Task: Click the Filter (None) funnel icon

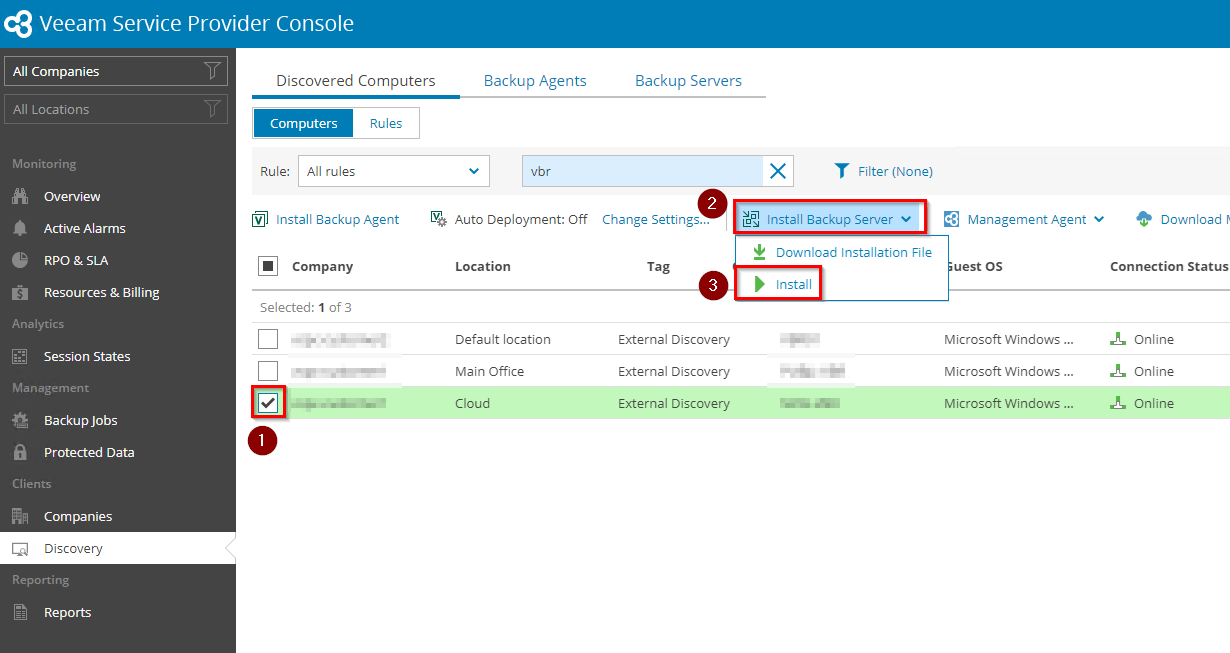Action: [x=842, y=171]
